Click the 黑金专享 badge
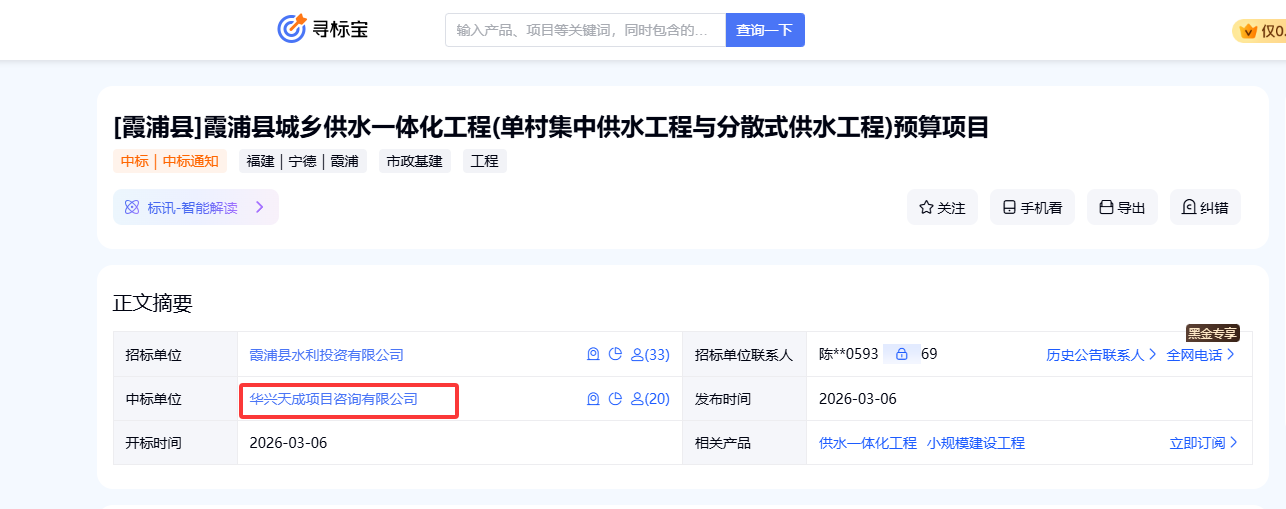1286x509 pixels. pyautogui.click(x=1213, y=333)
